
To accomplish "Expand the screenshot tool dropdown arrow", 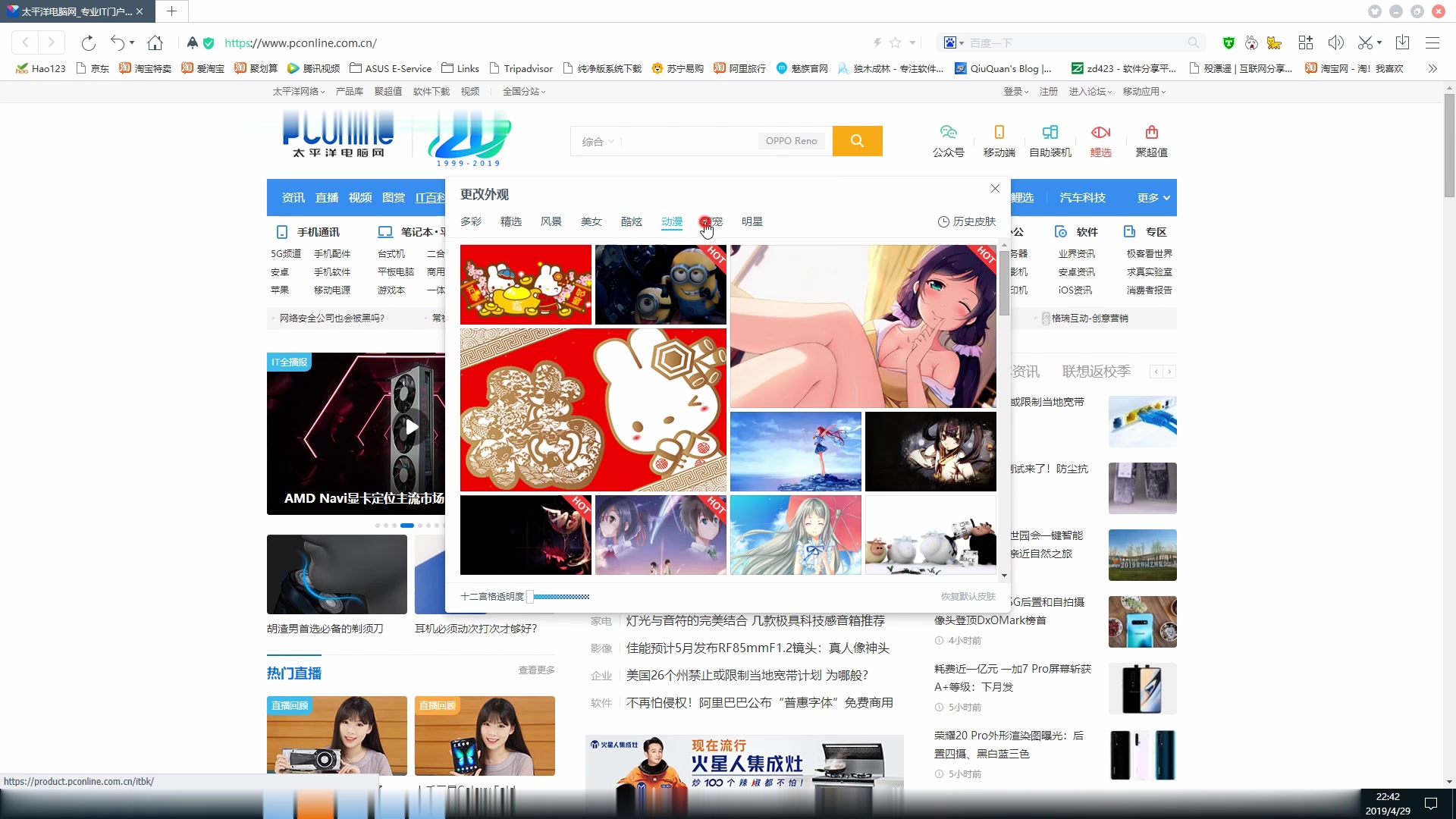I will (1379, 43).
